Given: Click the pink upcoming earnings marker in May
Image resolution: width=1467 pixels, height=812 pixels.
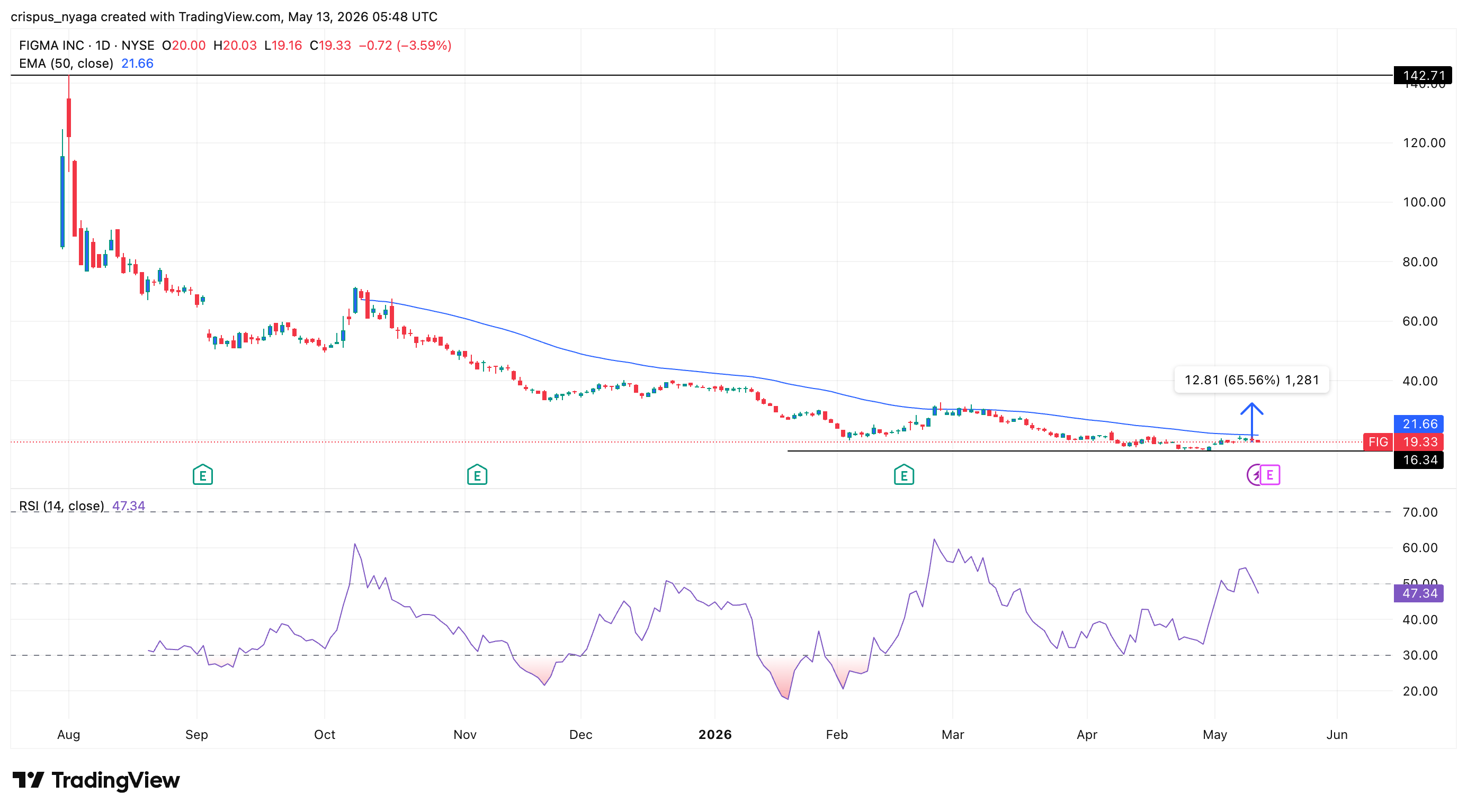Looking at the screenshot, I should [x=1270, y=475].
